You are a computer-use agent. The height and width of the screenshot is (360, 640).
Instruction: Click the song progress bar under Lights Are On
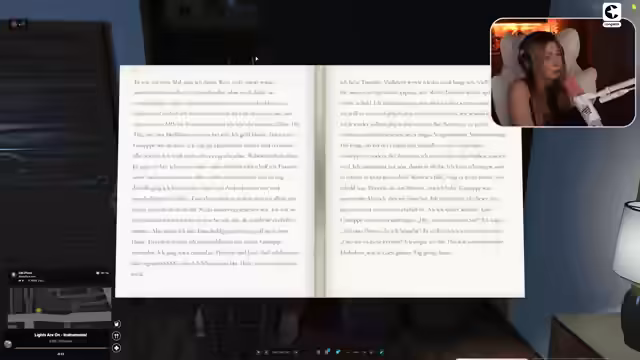[61, 348]
